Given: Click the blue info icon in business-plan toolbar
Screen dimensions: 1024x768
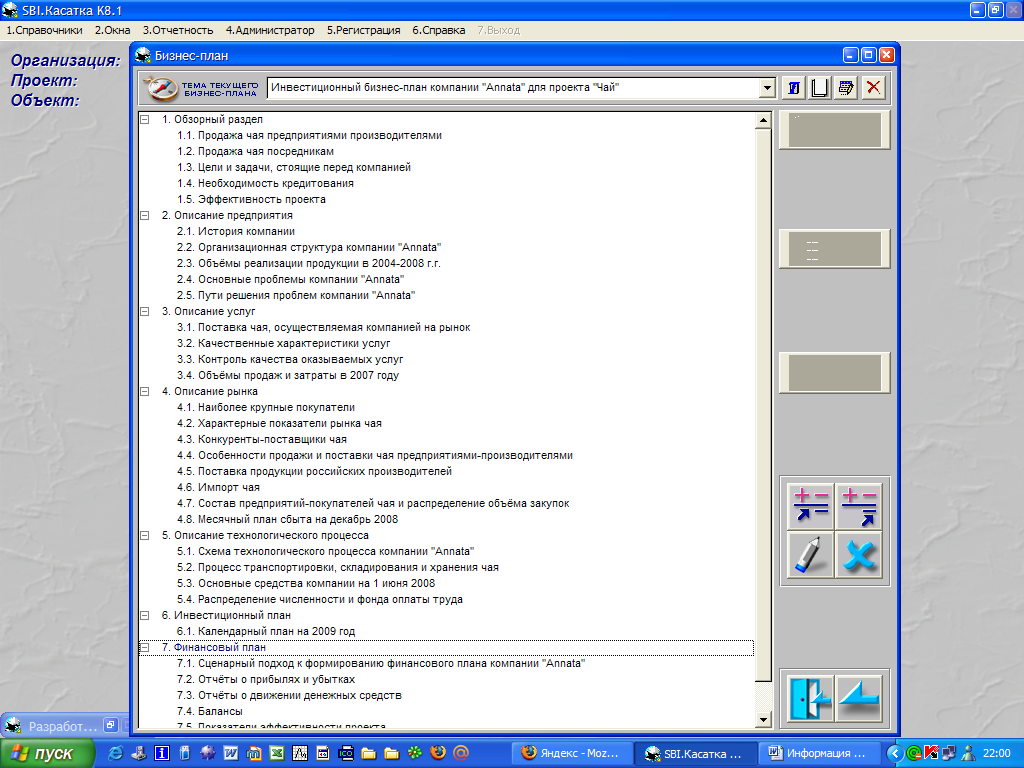Looking at the screenshot, I should coord(793,88).
